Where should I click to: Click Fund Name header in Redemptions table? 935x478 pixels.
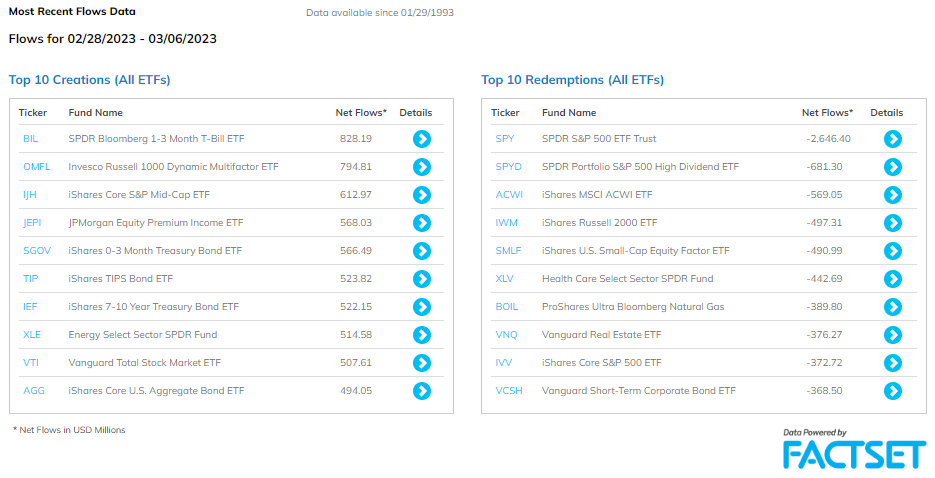[x=569, y=113]
